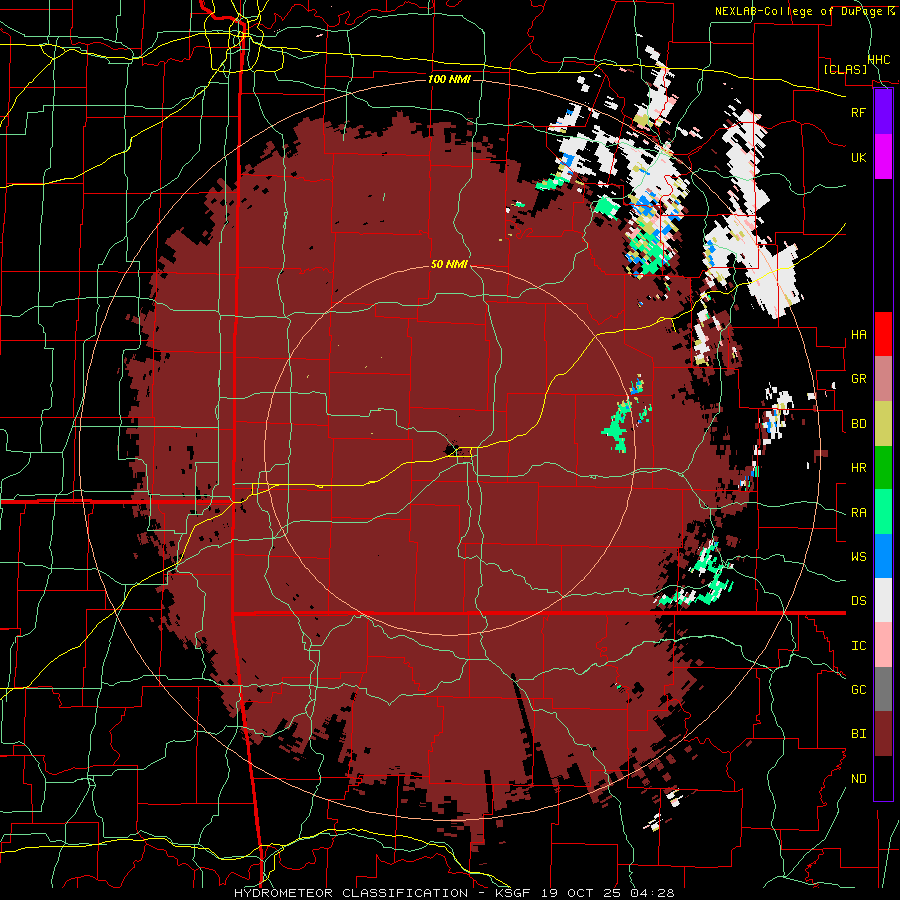The image size is (900, 900).
Task: Click the UK legend label
Action: [x=858, y=157]
